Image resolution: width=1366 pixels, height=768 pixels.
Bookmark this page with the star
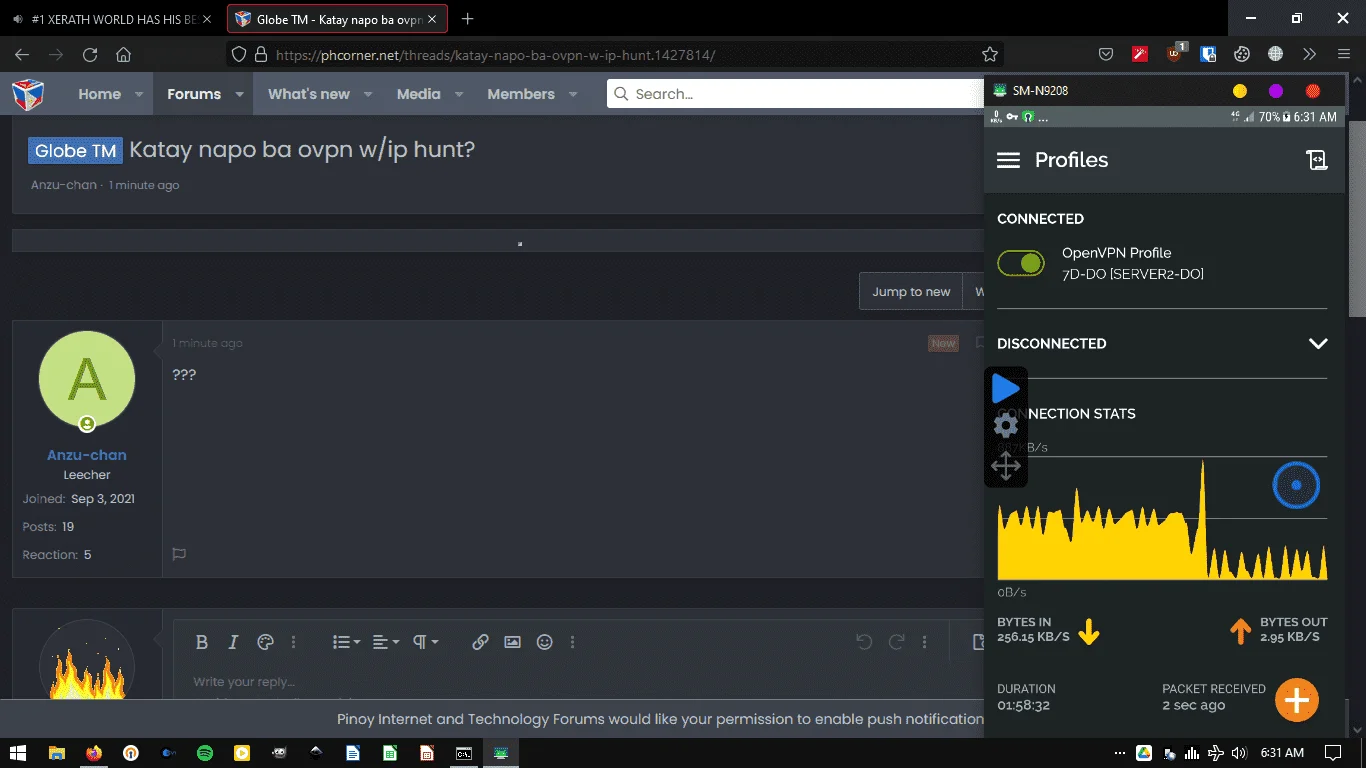(990, 55)
